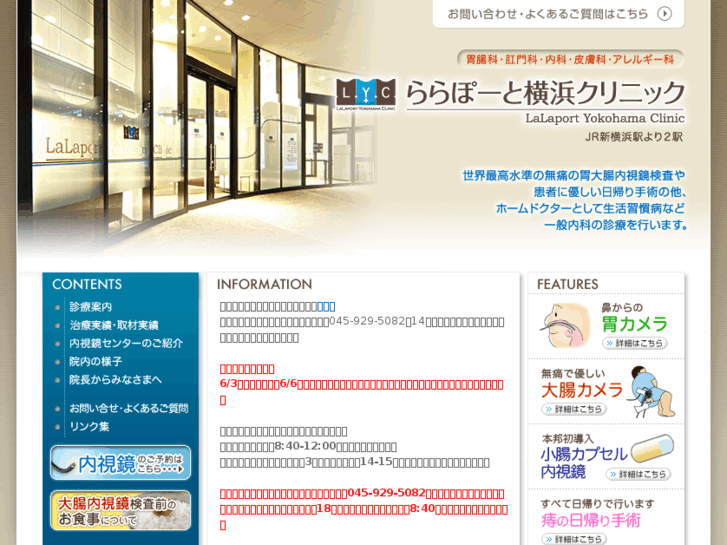Open お問い合わせ・よくあるご質問はこちら banner
Image resolution: width=727 pixels, height=545 pixels.
pos(558,14)
